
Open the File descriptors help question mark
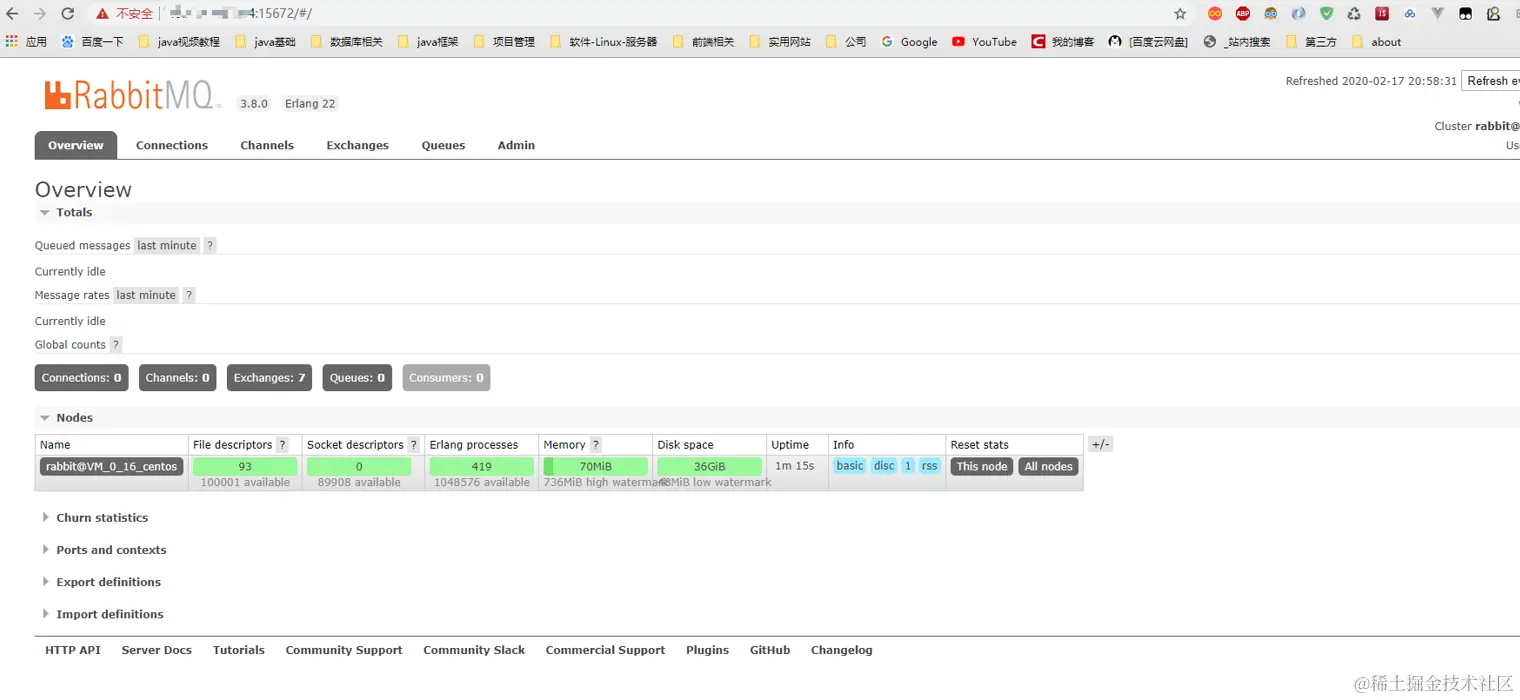[282, 445]
